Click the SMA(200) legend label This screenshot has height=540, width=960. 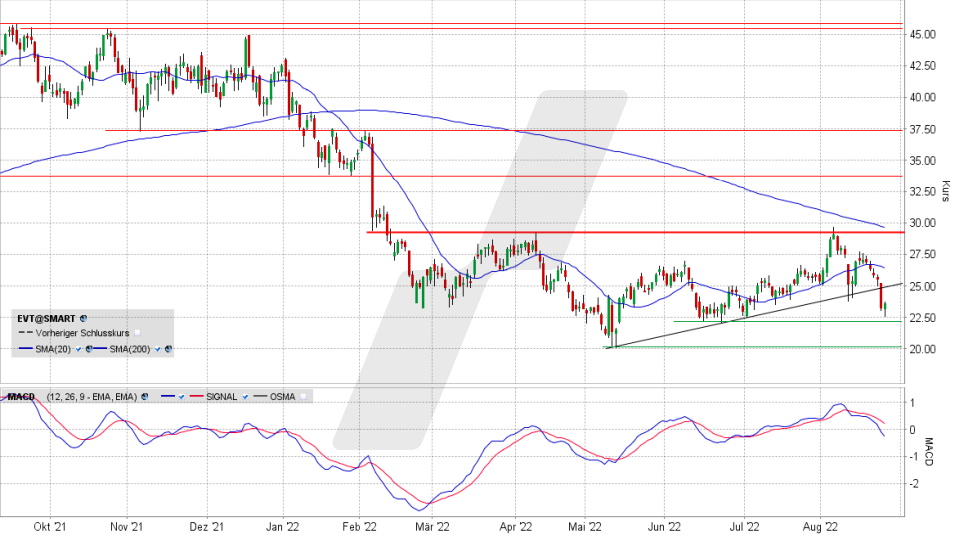tap(130, 349)
